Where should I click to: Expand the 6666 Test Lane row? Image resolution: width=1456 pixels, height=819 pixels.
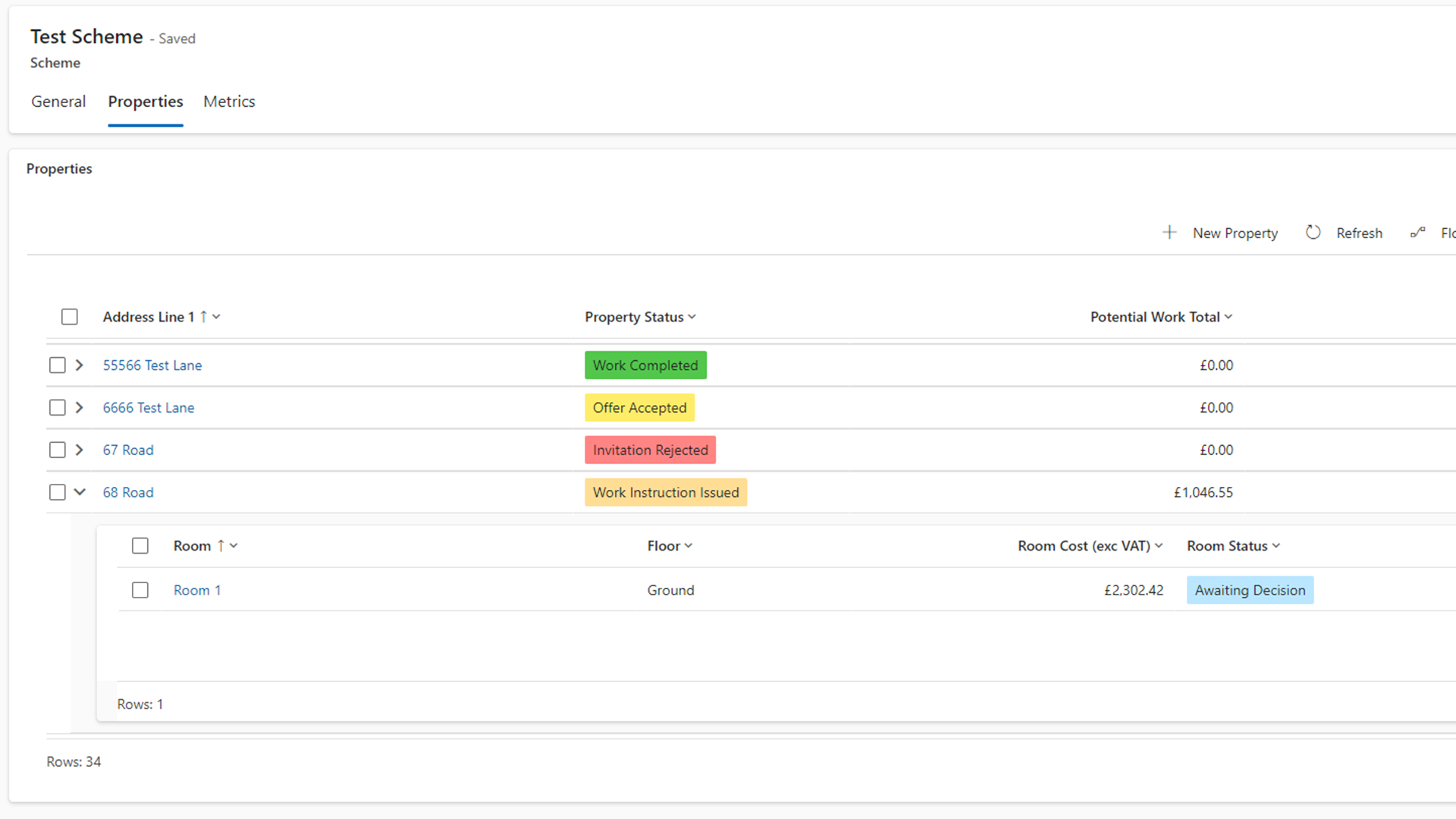point(80,408)
